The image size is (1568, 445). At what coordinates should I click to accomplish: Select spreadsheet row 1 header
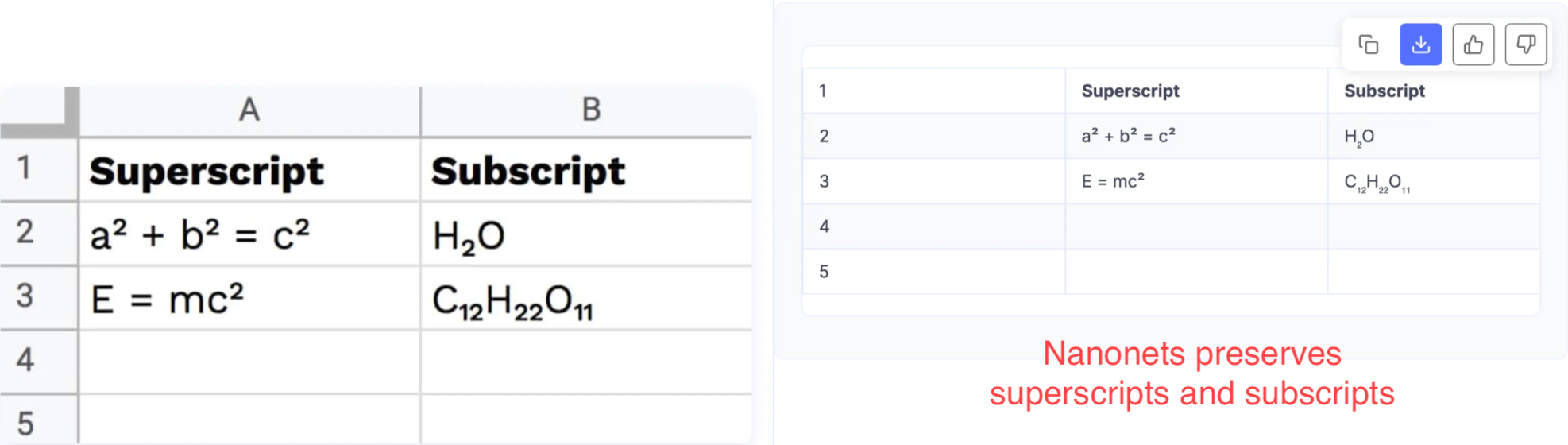(x=25, y=168)
